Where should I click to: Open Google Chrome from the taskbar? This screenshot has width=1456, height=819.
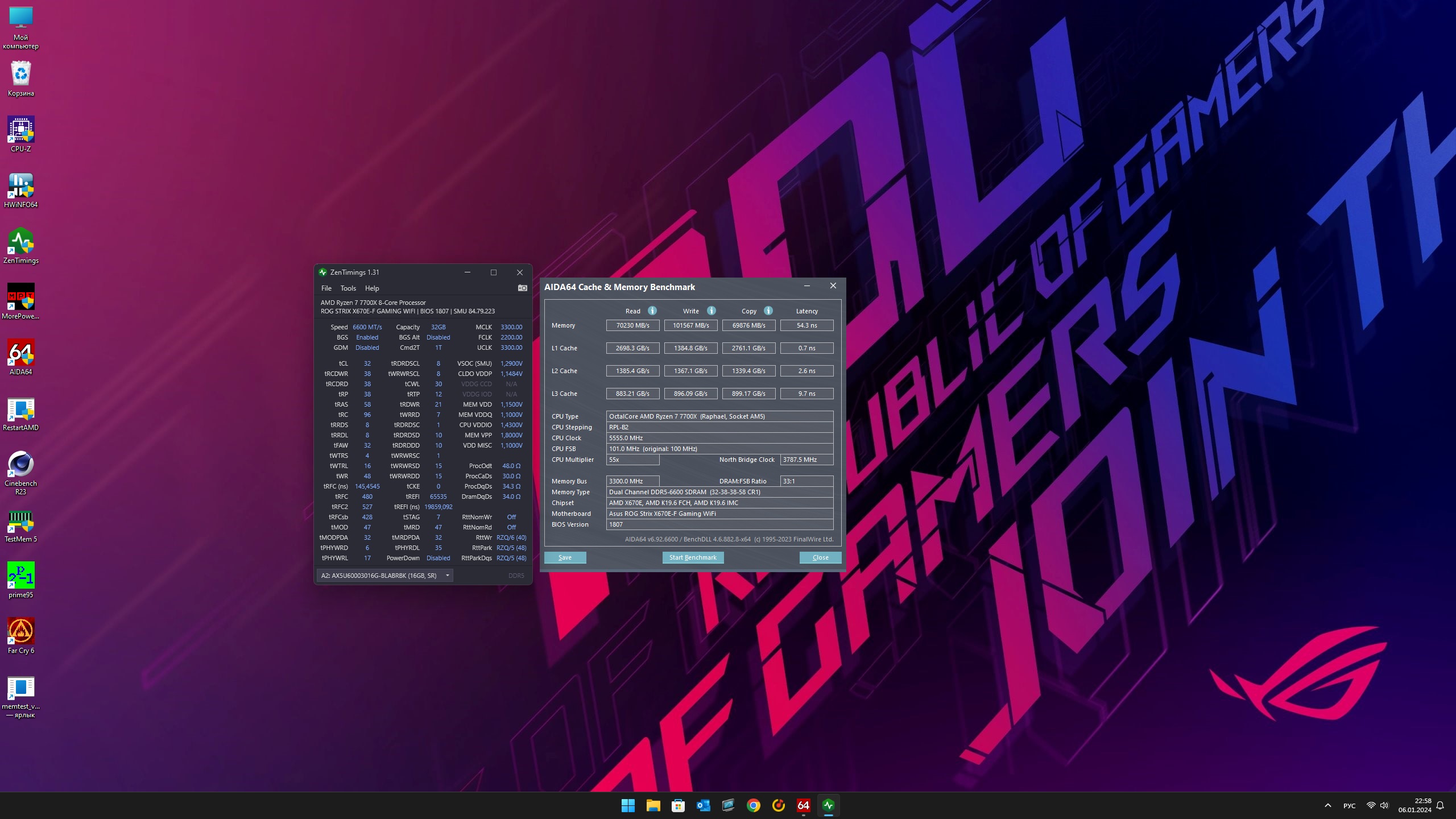click(754, 805)
